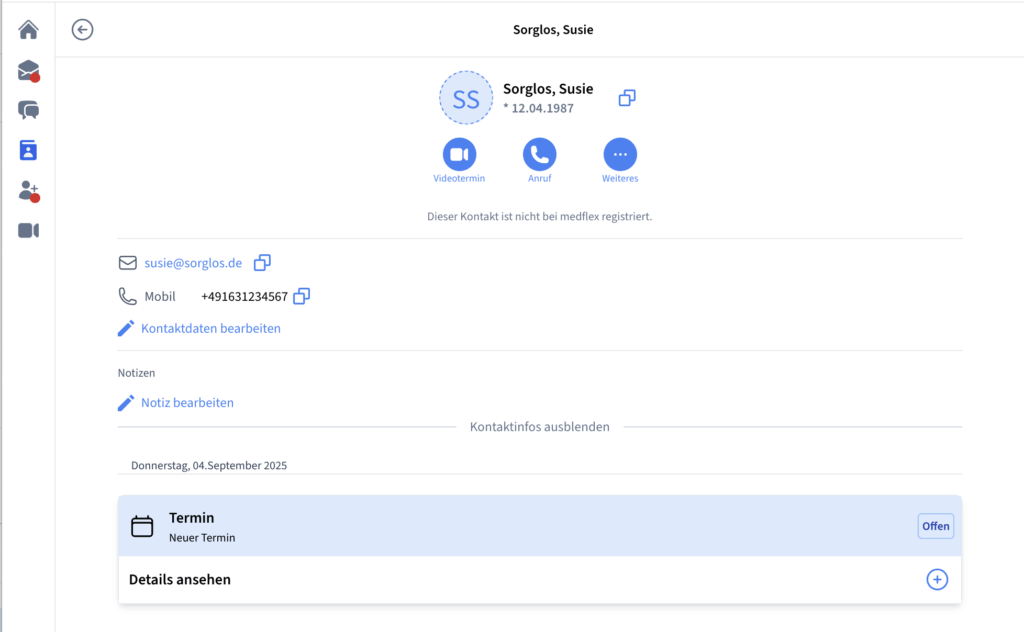Open the mail inbox sidebar icon
Viewport: 1024px width, 632px height.
(28, 71)
